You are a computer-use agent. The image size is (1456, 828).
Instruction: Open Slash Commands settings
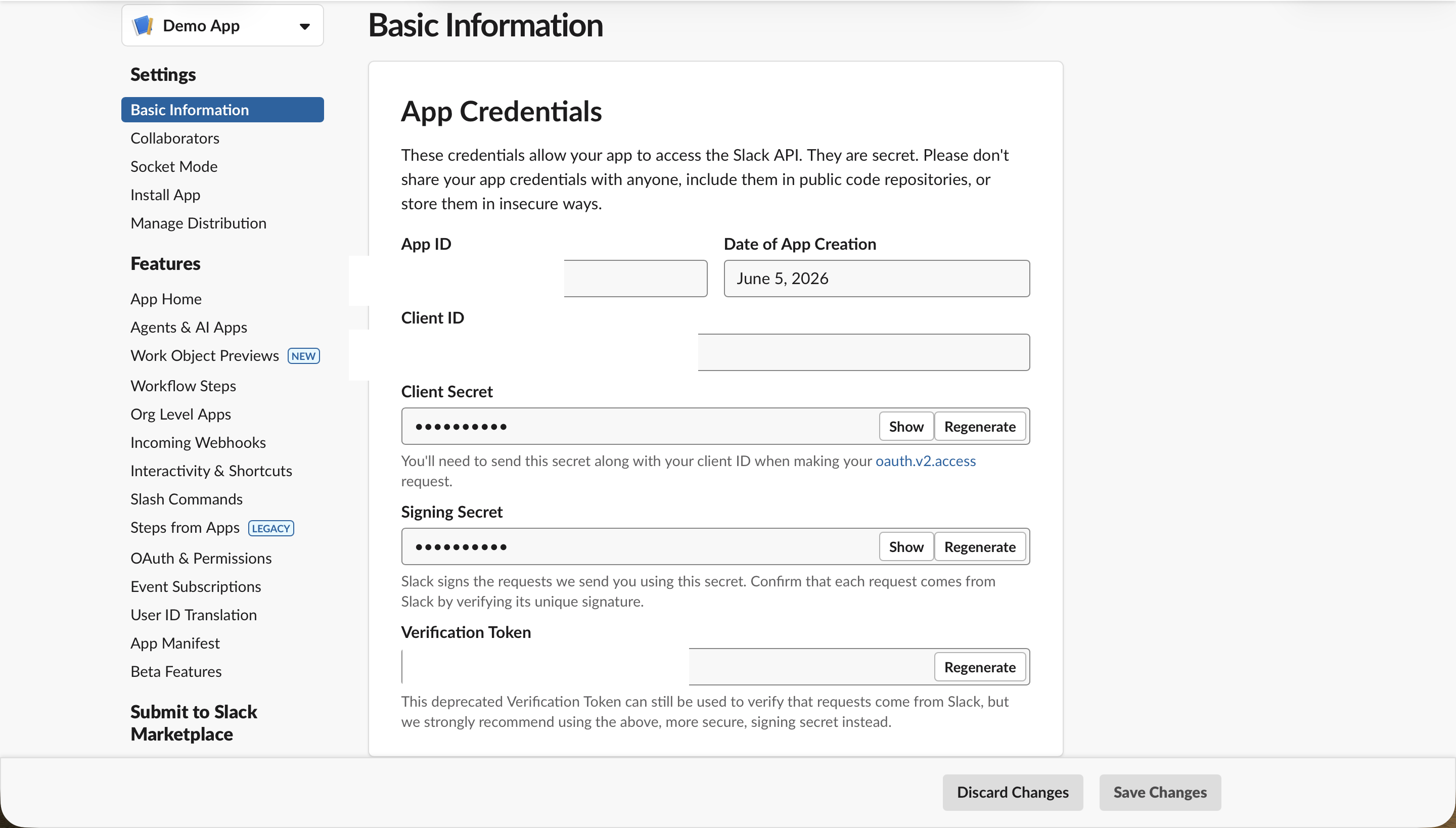coord(187,499)
